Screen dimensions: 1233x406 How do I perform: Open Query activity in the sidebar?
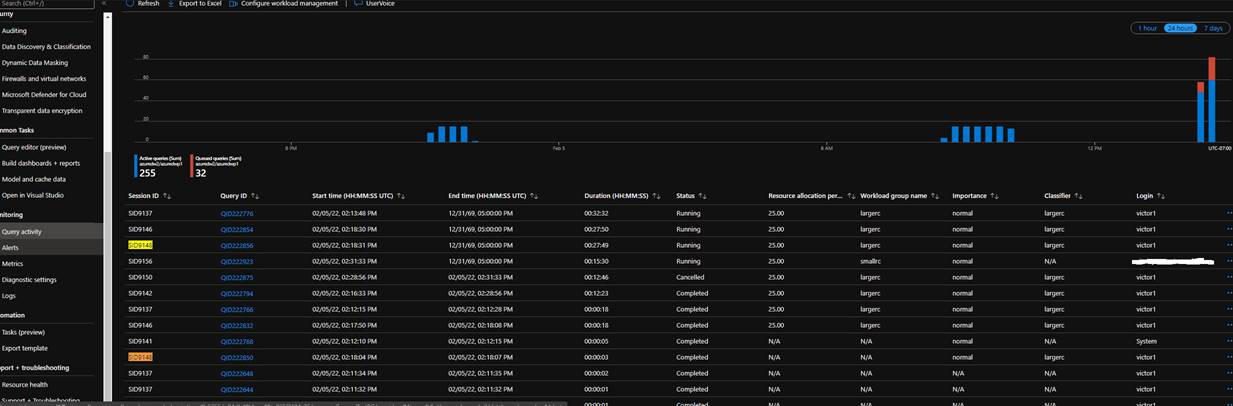tap(21, 231)
